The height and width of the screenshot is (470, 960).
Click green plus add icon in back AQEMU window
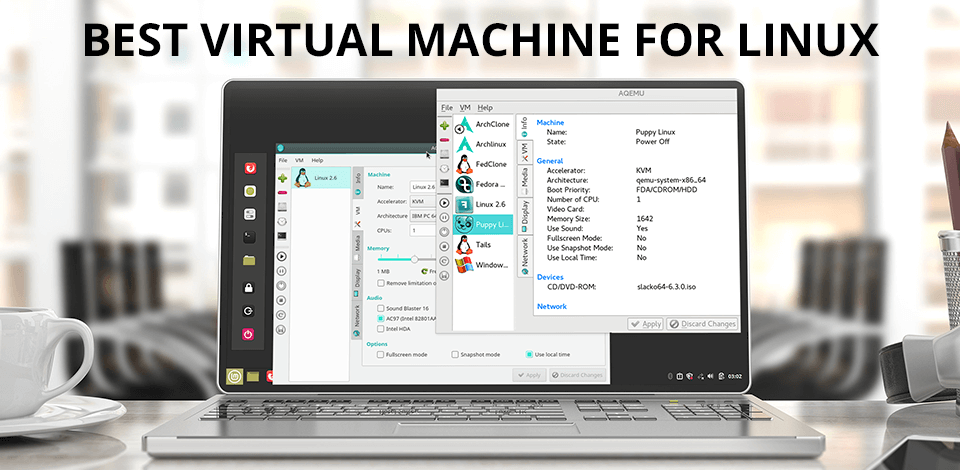(282, 179)
